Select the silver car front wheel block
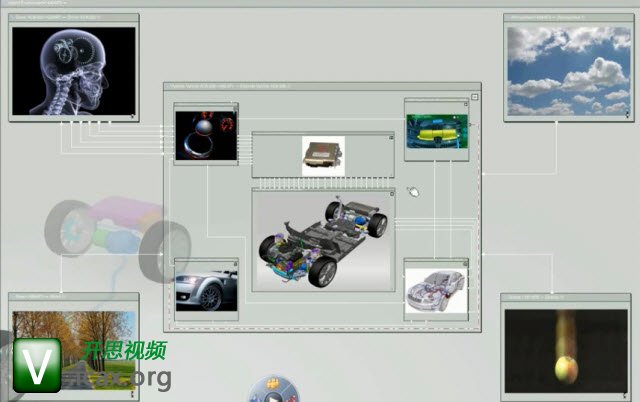The width and height of the screenshot is (640, 402). pyautogui.click(x=206, y=291)
